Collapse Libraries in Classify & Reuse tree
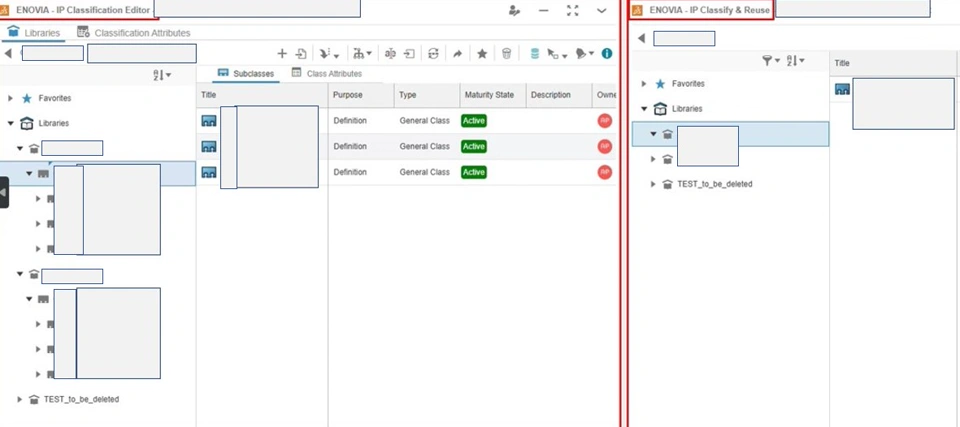The width and height of the screenshot is (960, 427). (644, 109)
